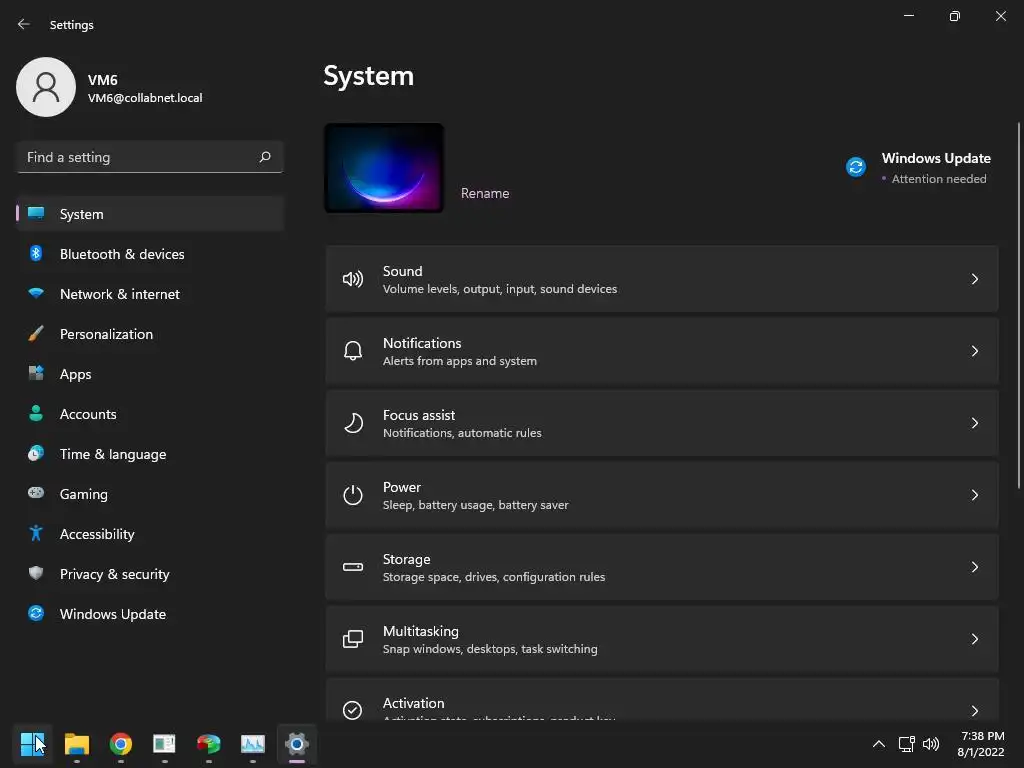The width and height of the screenshot is (1024, 768).
Task: Click the Privacy & security shield icon
Action: (36, 573)
